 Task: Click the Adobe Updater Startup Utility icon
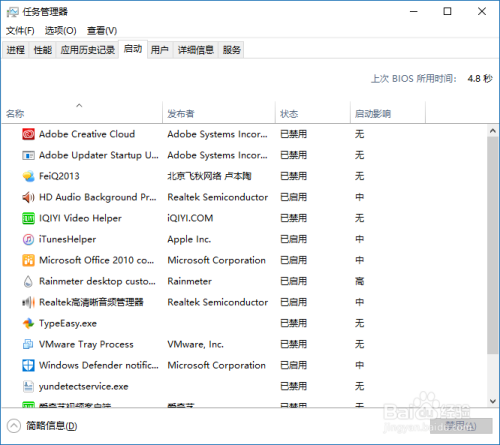pos(28,155)
